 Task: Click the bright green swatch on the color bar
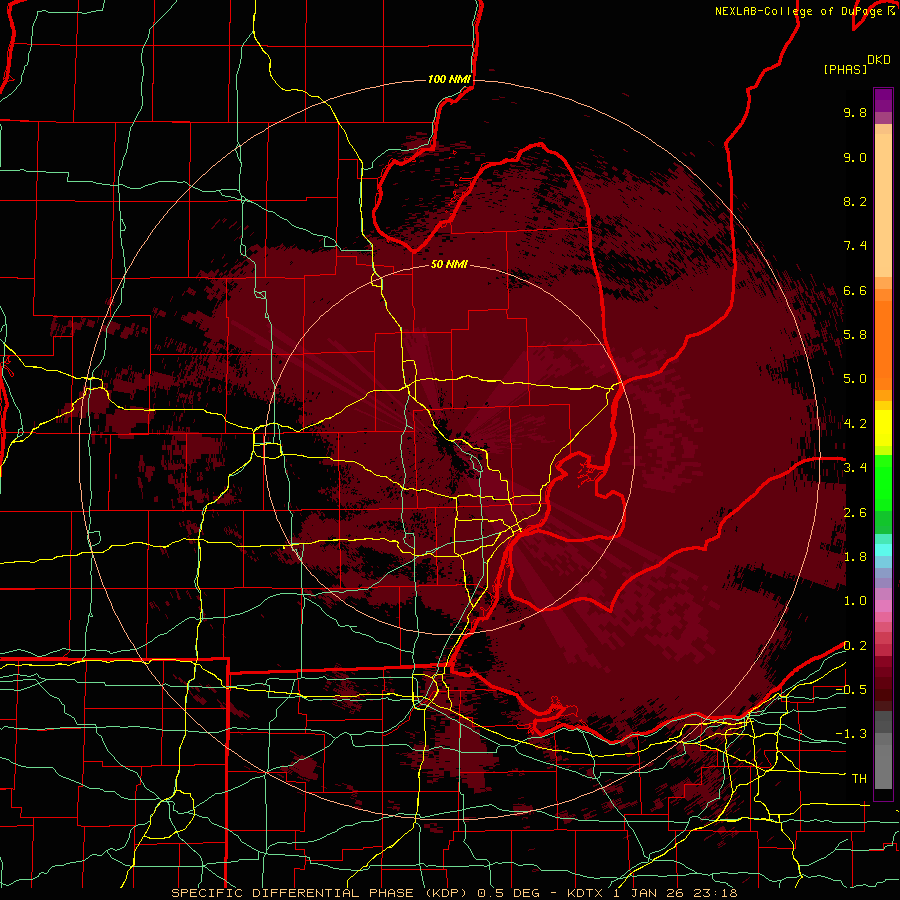click(883, 482)
